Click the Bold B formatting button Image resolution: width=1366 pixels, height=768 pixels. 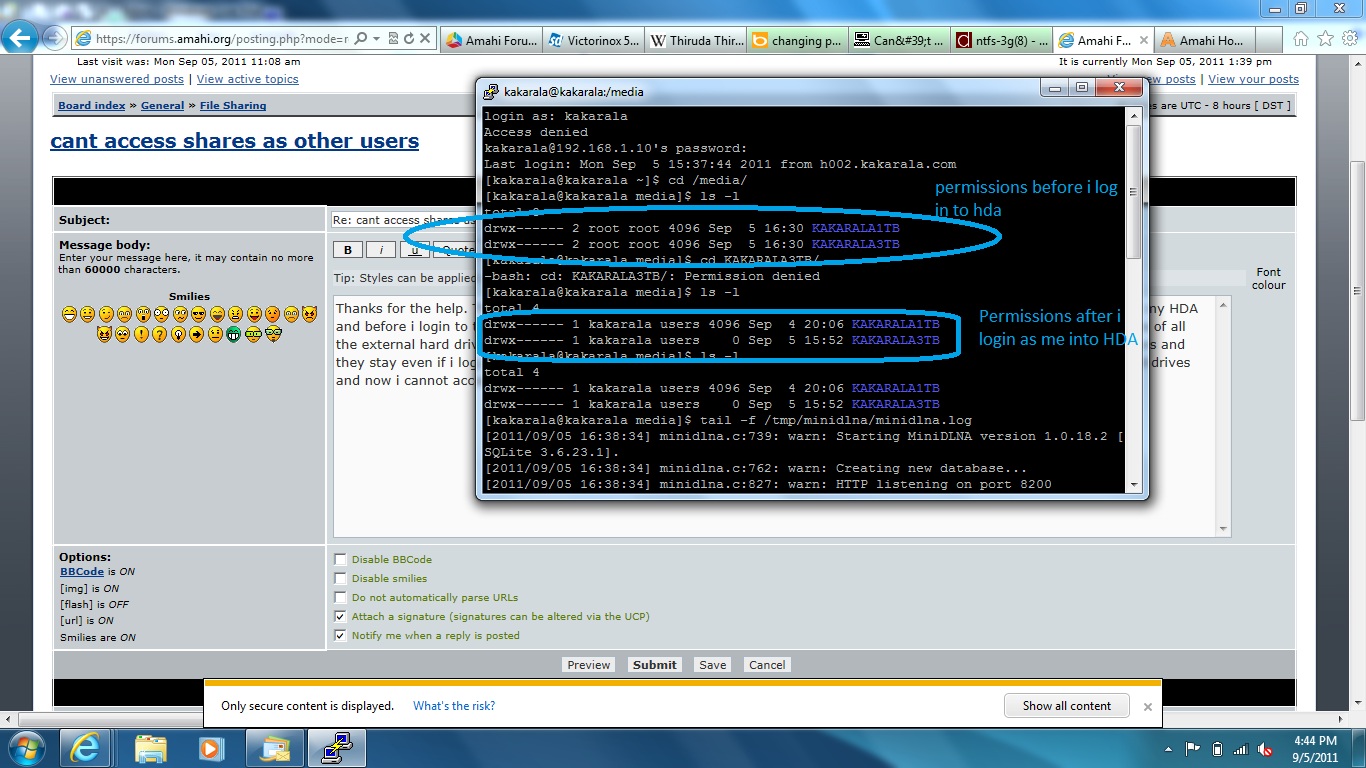pyautogui.click(x=348, y=250)
